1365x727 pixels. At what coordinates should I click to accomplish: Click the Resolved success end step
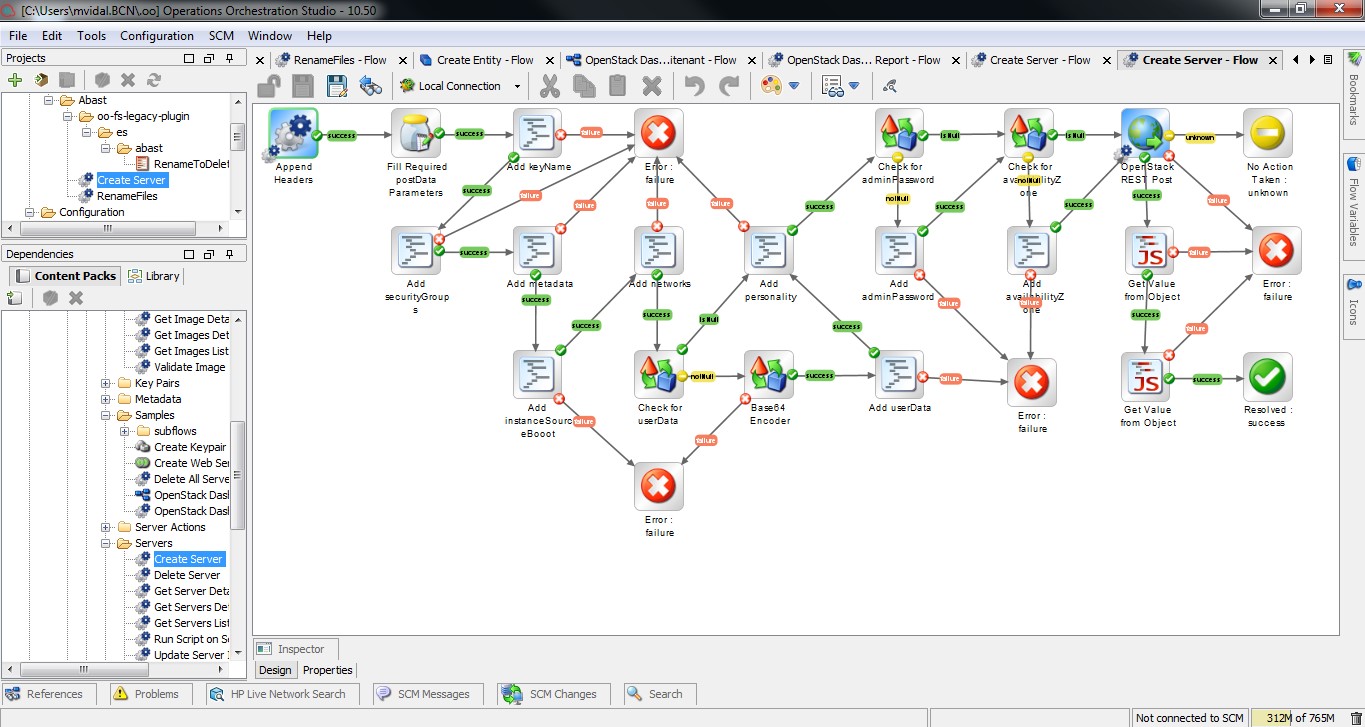(1267, 377)
